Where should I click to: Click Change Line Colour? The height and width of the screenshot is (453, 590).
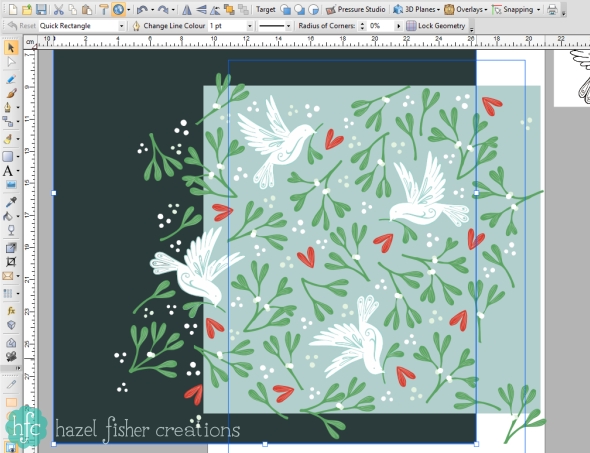(169, 26)
